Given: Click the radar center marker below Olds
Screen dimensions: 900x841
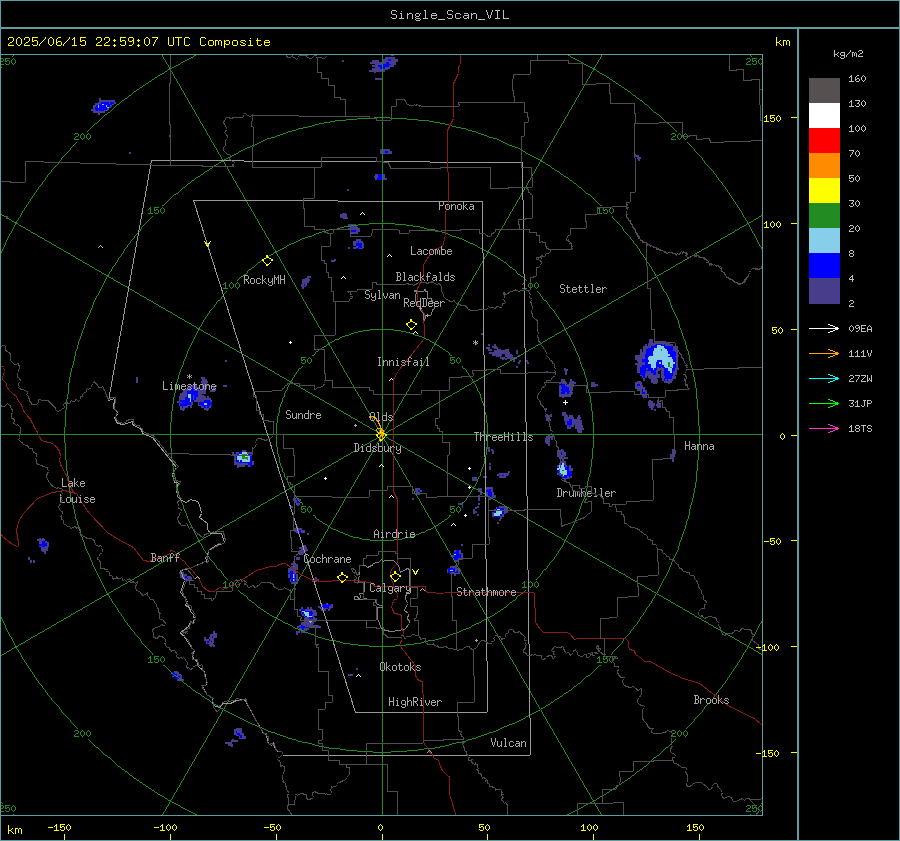Looking at the screenshot, I should 381,434.
